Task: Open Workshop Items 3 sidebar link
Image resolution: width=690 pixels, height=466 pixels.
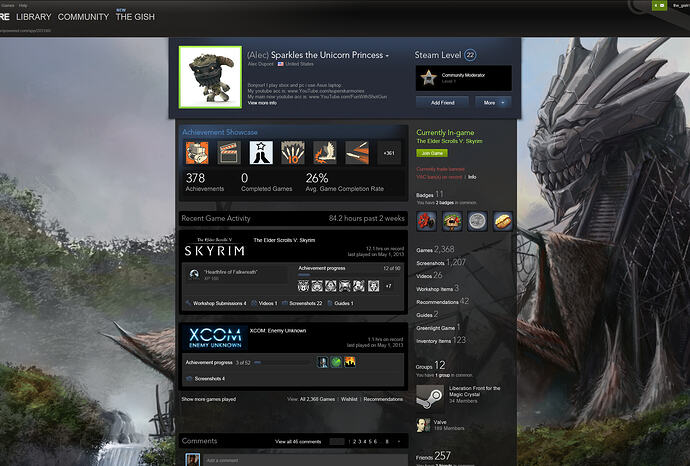Action: 437,288
